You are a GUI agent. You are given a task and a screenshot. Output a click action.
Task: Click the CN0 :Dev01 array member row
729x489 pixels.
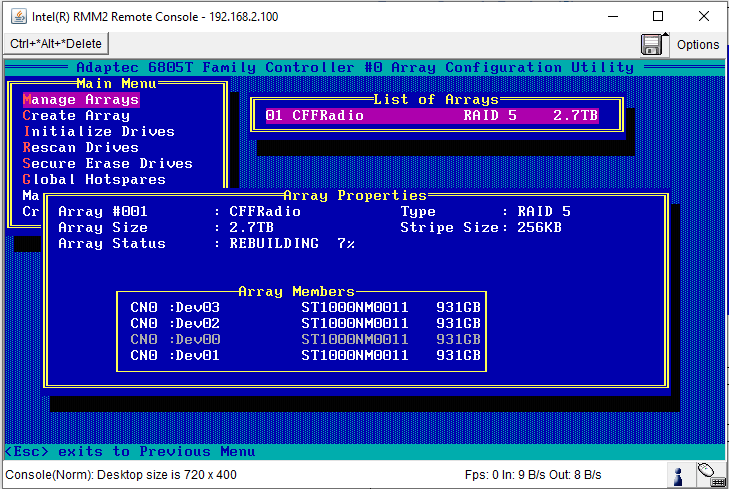click(x=305, y=356)
